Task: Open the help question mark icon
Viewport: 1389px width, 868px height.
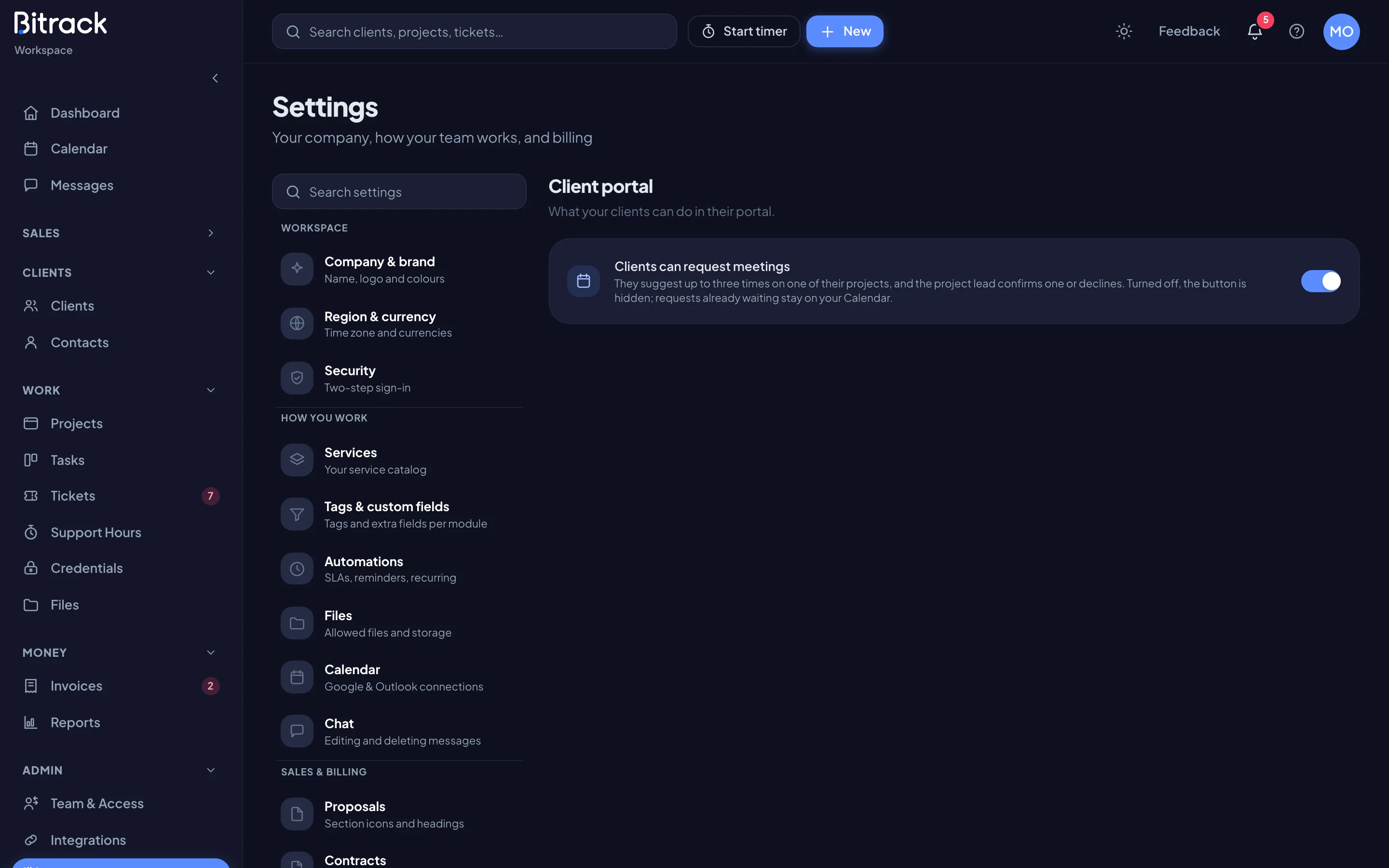Action: point(1296,31)
